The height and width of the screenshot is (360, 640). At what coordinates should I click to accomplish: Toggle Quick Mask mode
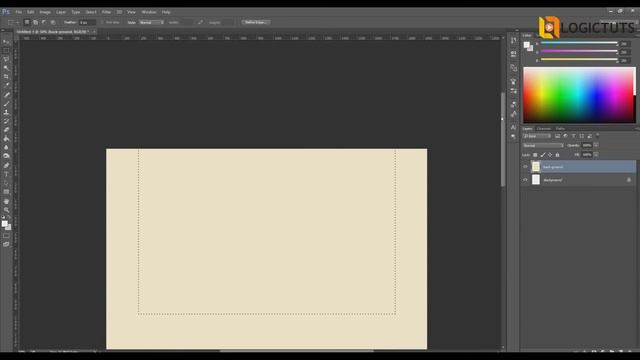tap(6, 236)
